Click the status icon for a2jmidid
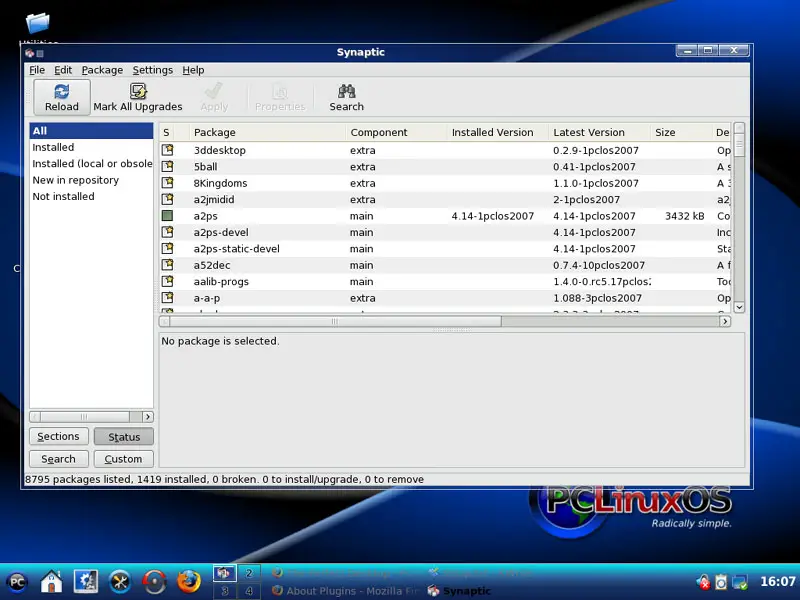Image resolution: width=800 pixels, height=600 pixels. pos(167,199)
